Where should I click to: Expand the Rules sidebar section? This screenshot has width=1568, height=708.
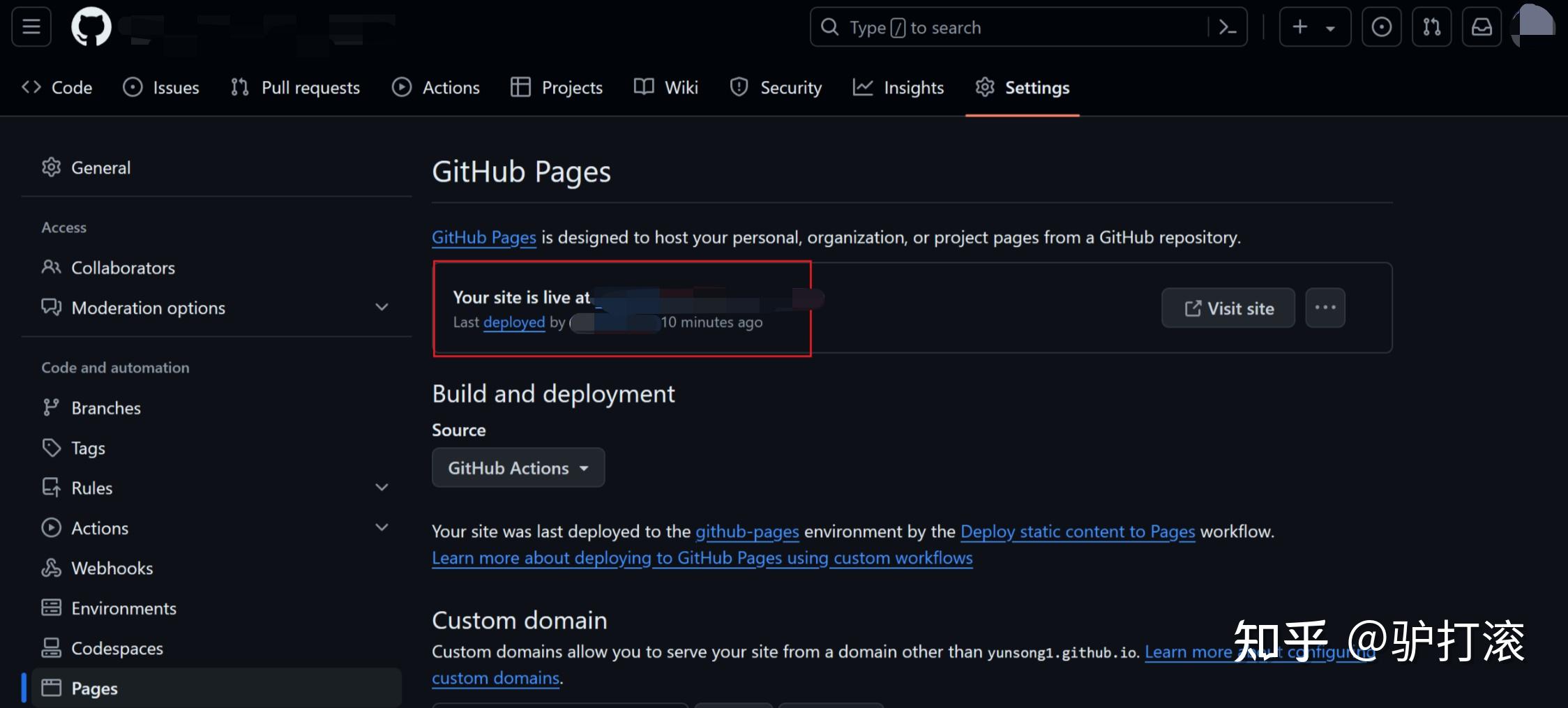pos(381,488)
